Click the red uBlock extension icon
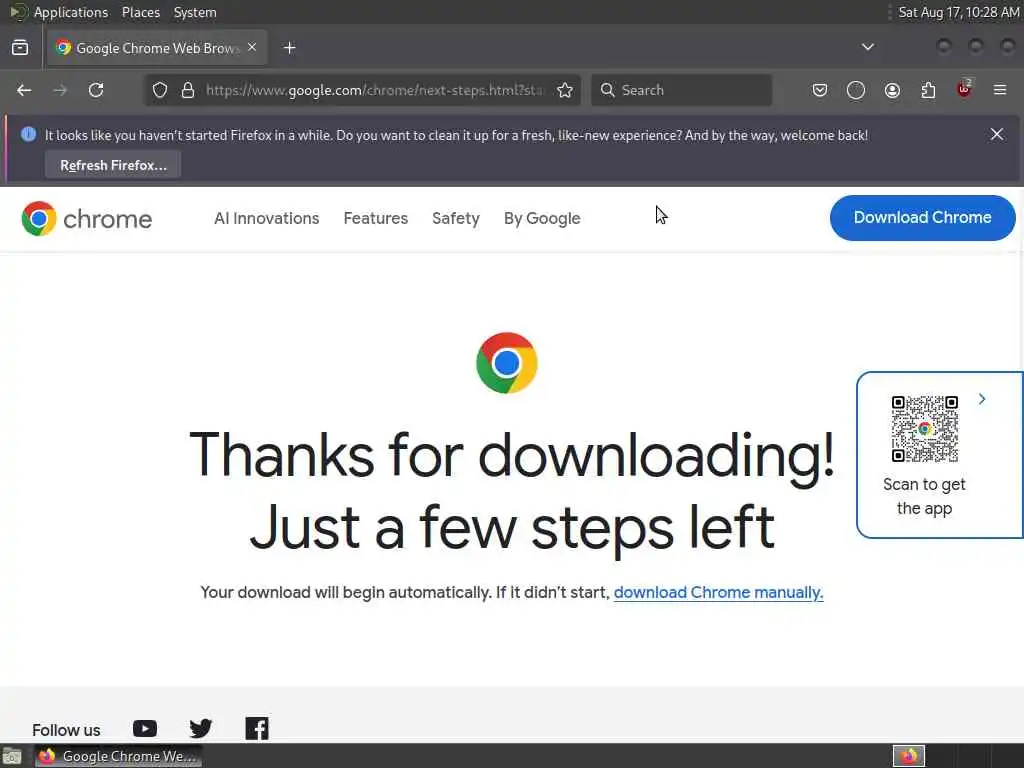Screen dimensions: 1024x768 [x=964, y=89]
